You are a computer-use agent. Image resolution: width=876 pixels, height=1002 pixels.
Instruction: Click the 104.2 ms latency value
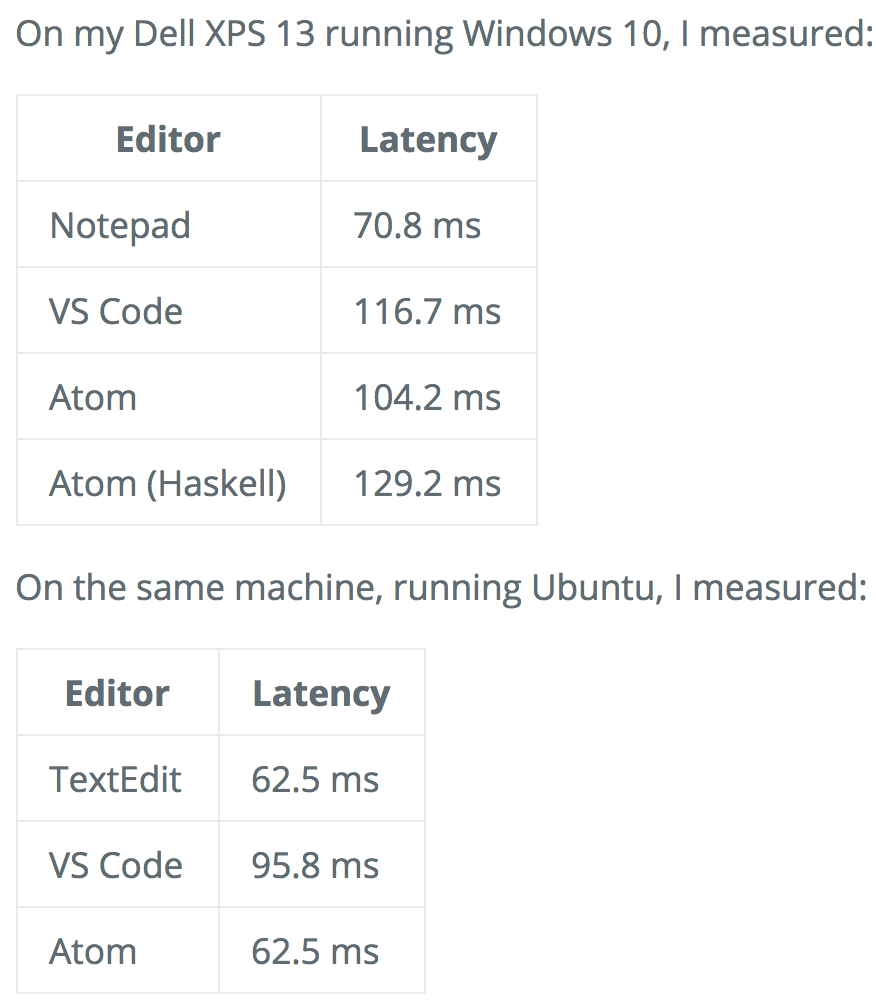click(427, 397)
